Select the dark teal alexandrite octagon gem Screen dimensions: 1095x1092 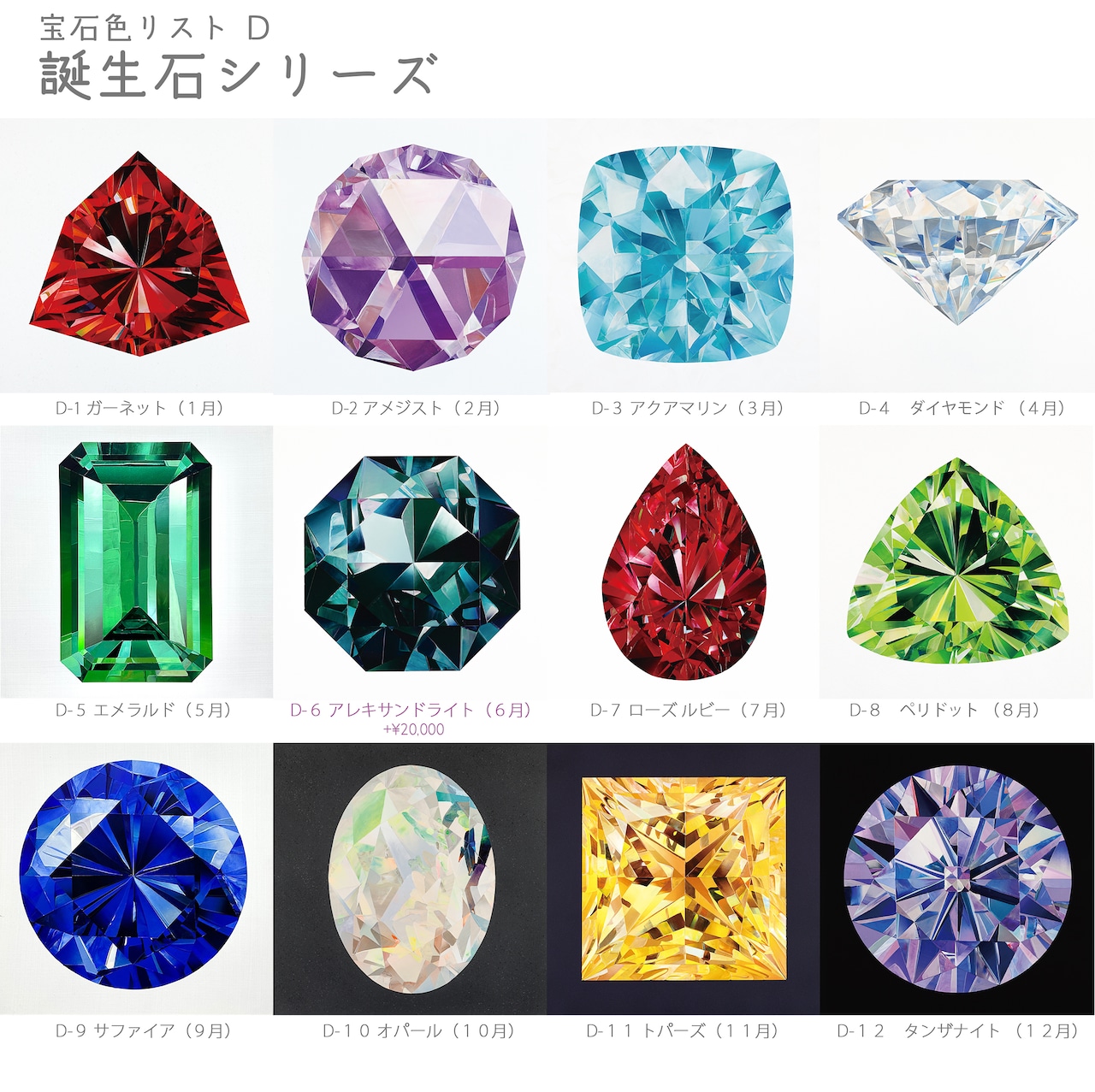pos(411,562)
